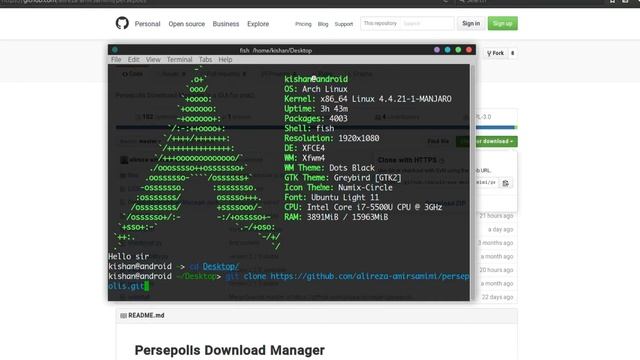Click the Sign in button
Image resolution: width=640 pixels, height=360 pixels.
(x=471, y=24)
